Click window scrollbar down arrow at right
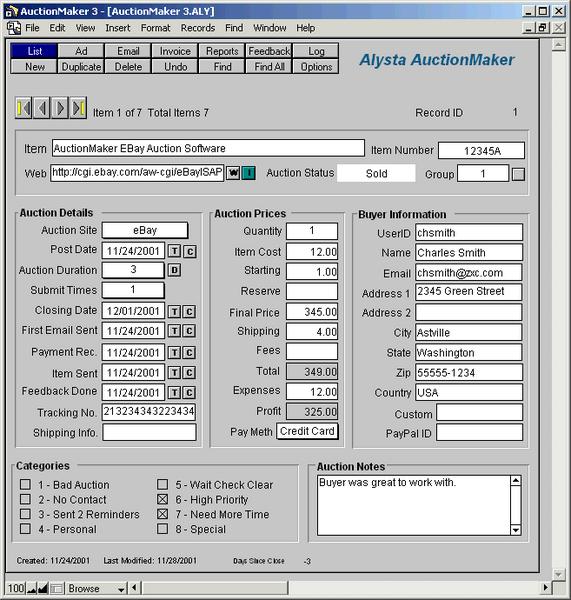Viewport: 571px width, 600px height. 558,574
